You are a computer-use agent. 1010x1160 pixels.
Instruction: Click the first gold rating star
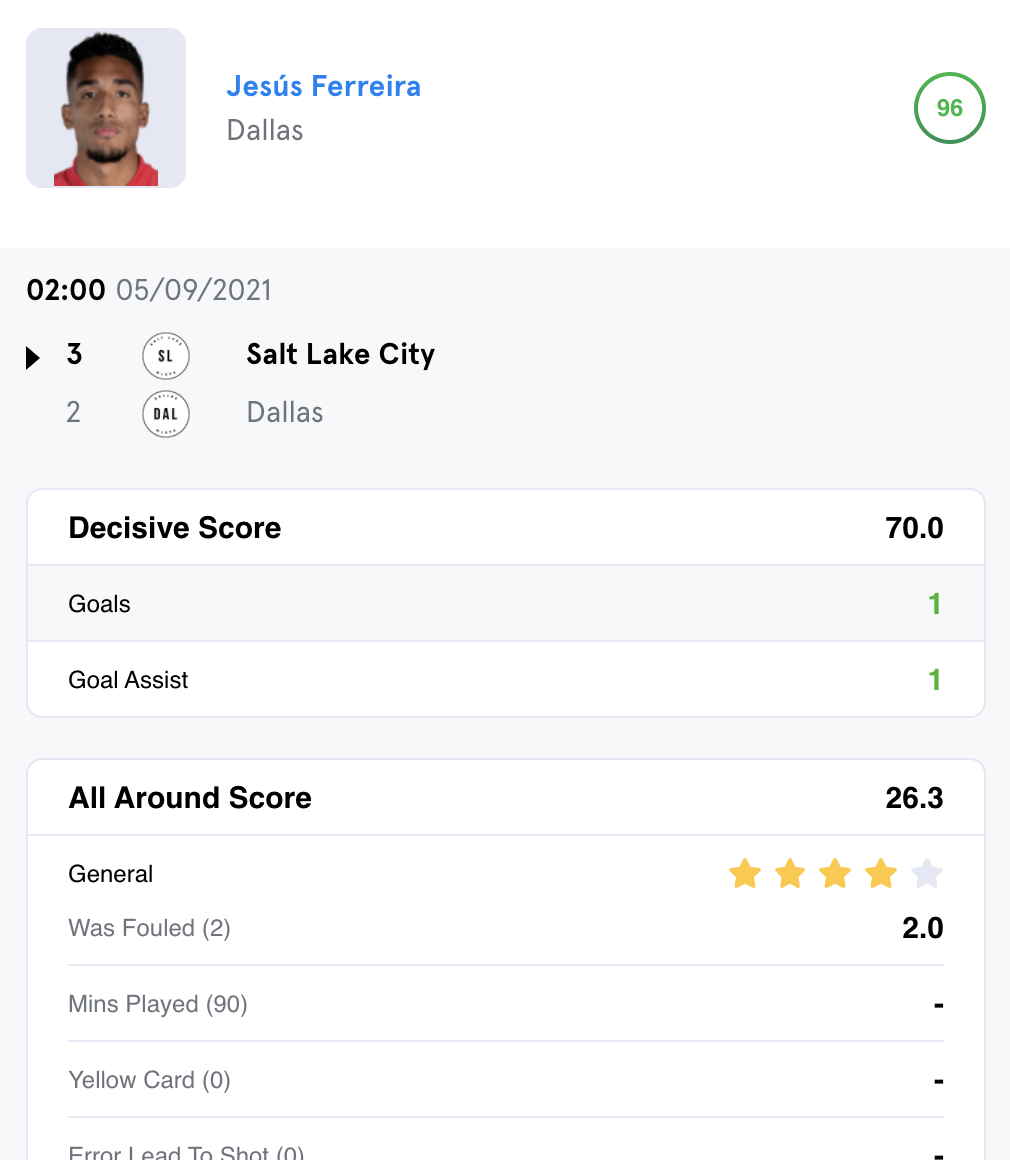pyautogui.click(x=745, y=874)
